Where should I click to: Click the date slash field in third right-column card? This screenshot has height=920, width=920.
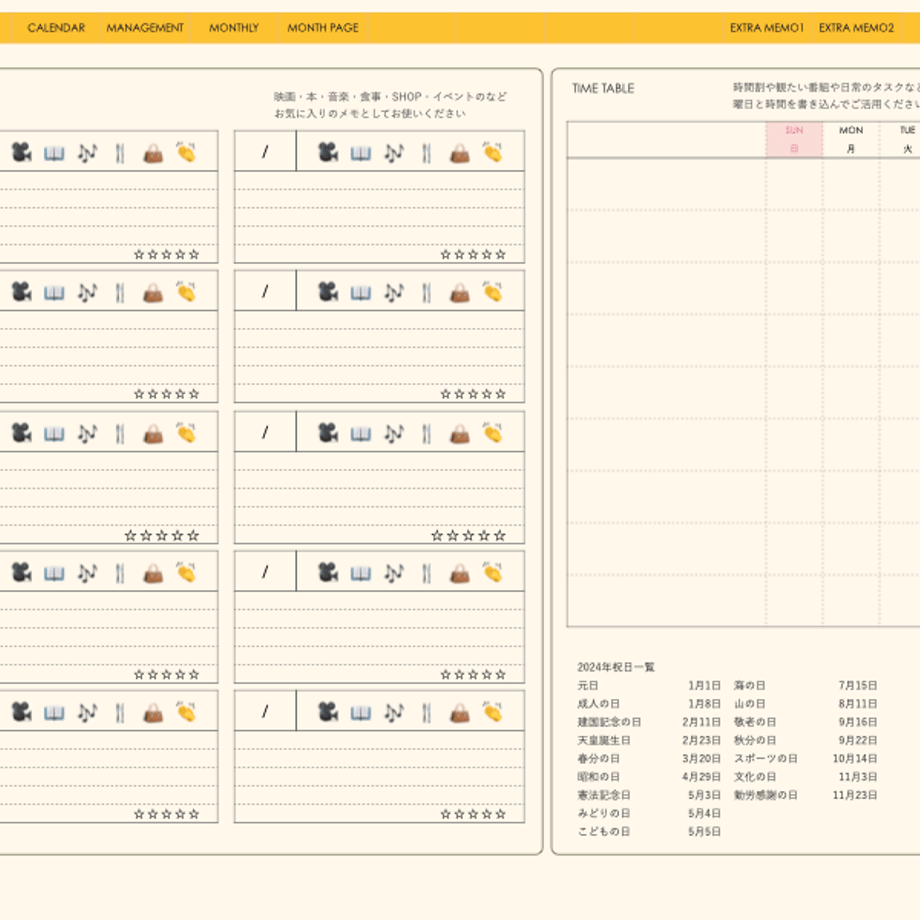[265, 432]
